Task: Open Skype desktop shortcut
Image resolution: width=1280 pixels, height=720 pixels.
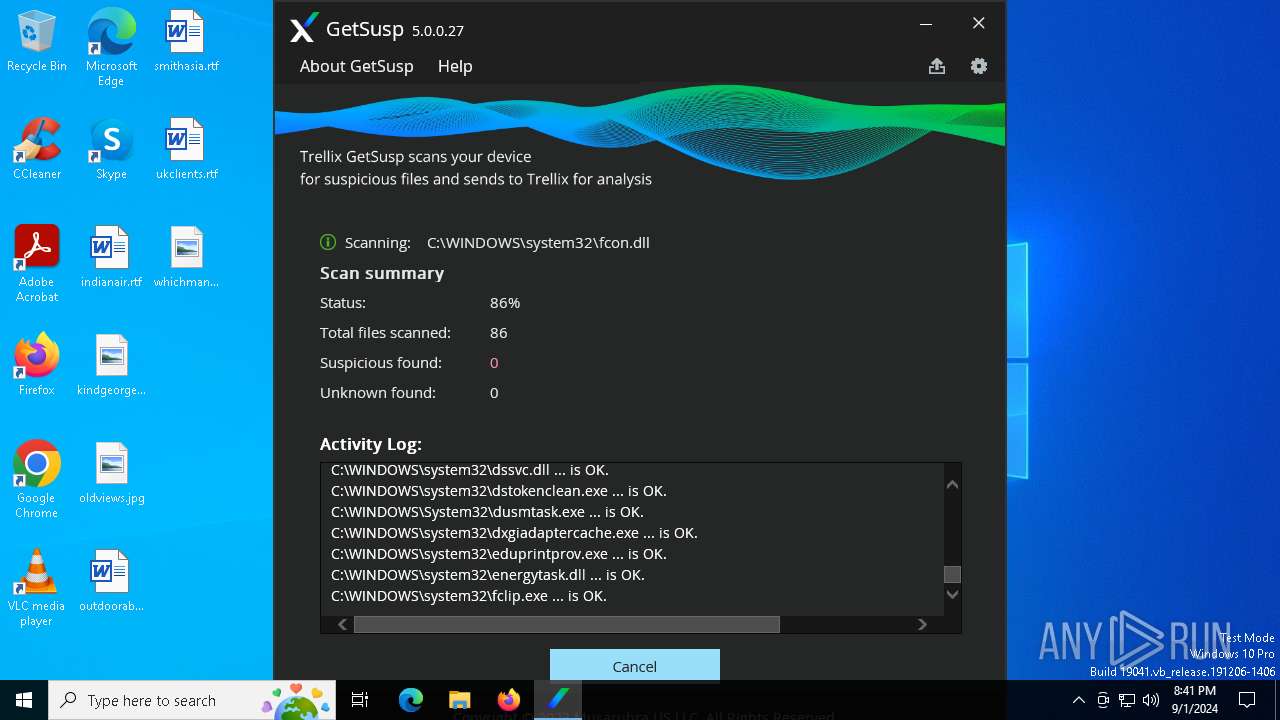Action: click(111, 149)
